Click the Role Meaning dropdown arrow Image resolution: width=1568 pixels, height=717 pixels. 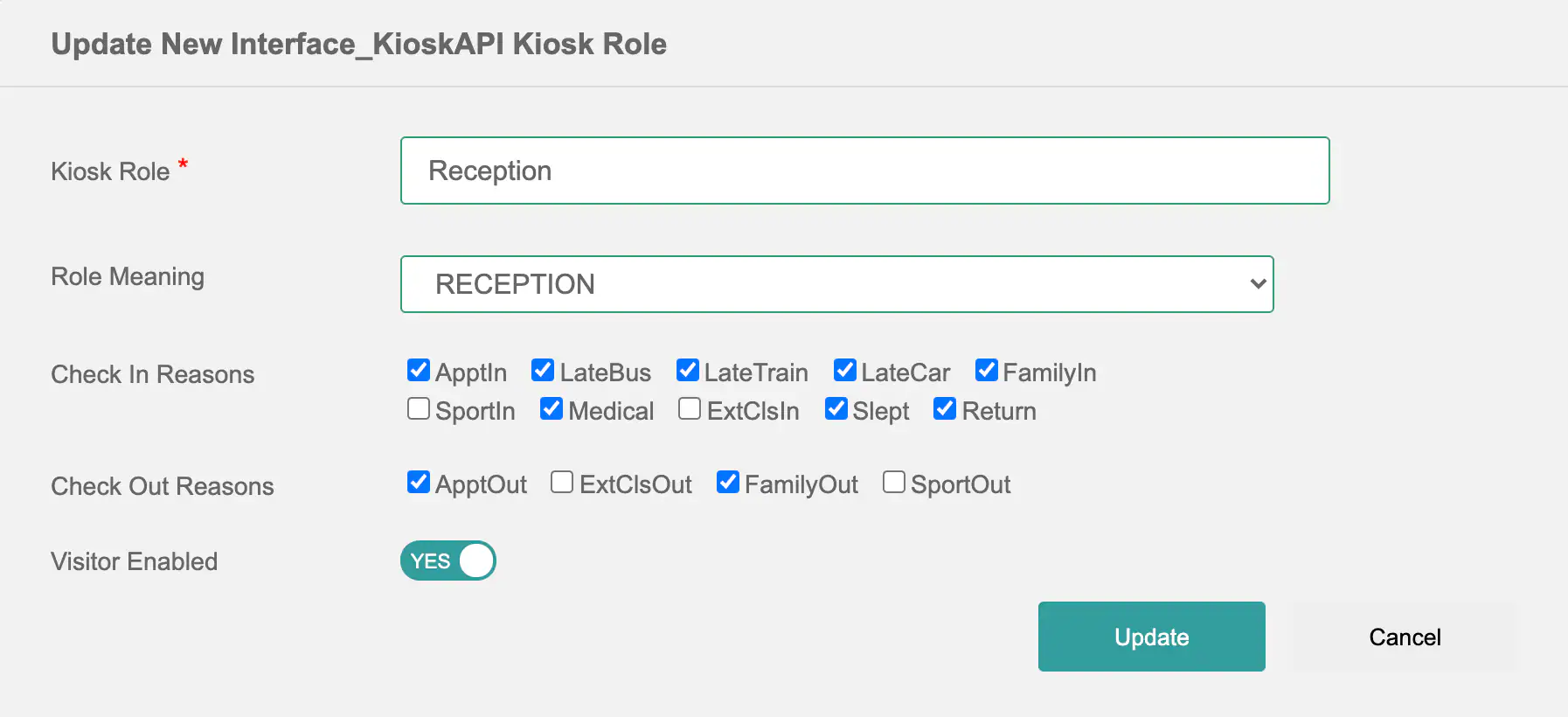click(x=1258, y=284)
